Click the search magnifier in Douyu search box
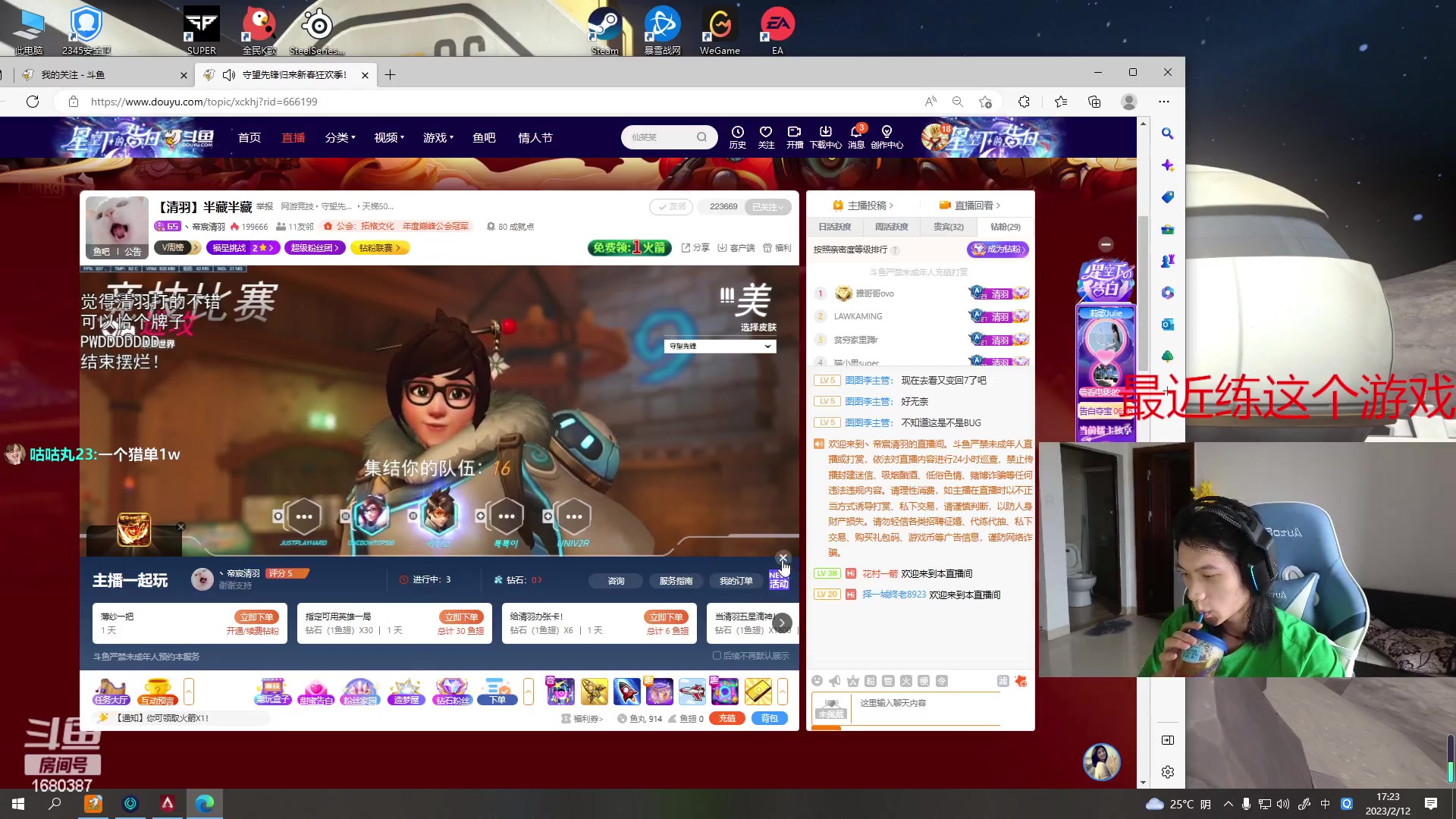Viewport: 1456px width, 819px height. [x=701, y=137]
